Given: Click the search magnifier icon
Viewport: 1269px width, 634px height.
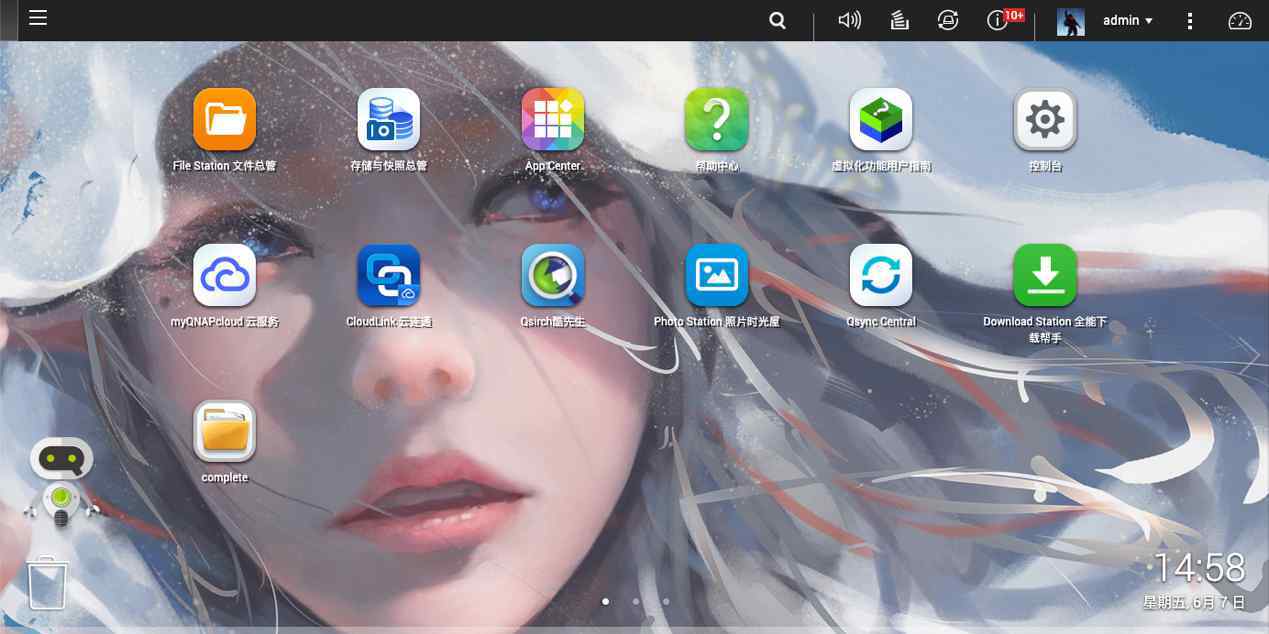Looking at the screenshot, I should (777, 20).
